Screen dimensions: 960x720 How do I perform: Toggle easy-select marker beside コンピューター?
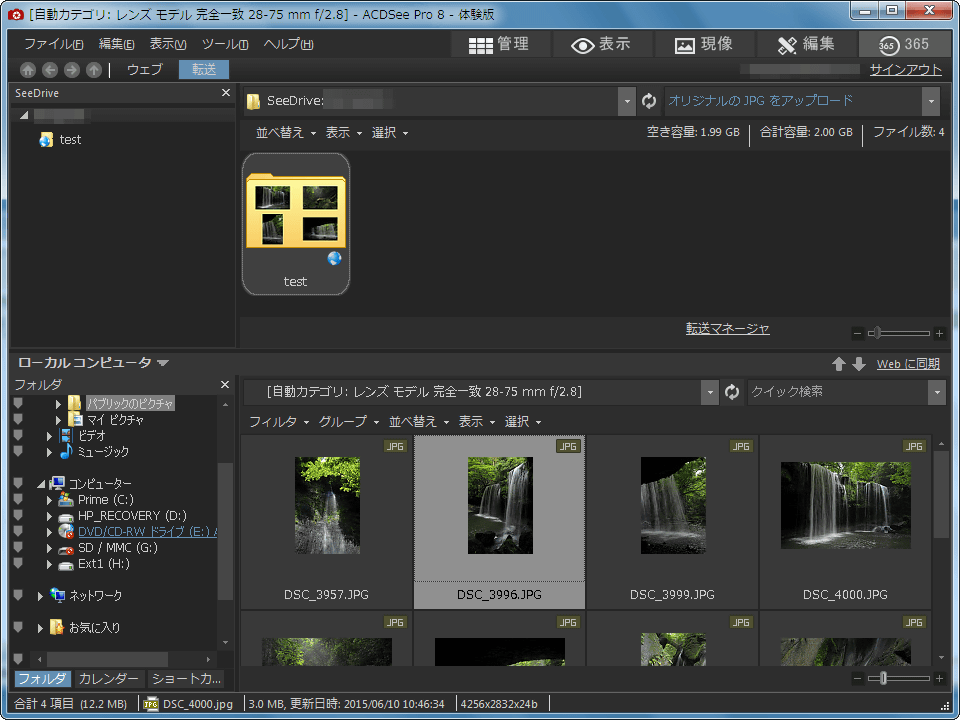(x=18, y=484)
